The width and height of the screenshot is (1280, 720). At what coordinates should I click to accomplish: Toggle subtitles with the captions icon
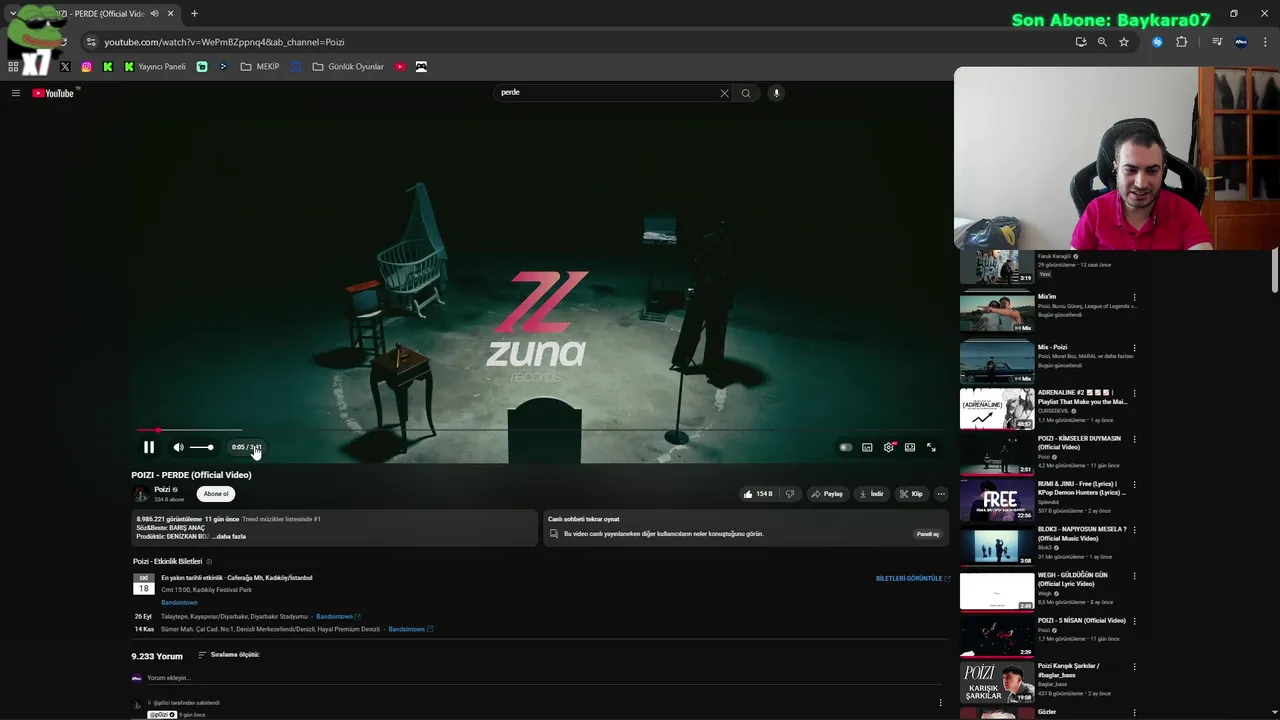[x=867, y=447]
